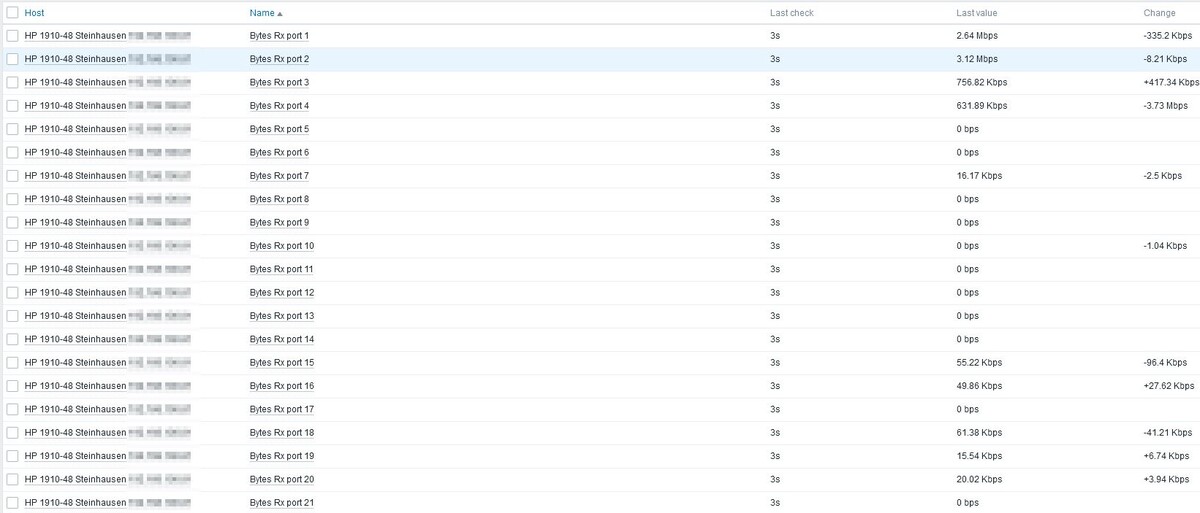Sort by Name column header

click(261, 13)
